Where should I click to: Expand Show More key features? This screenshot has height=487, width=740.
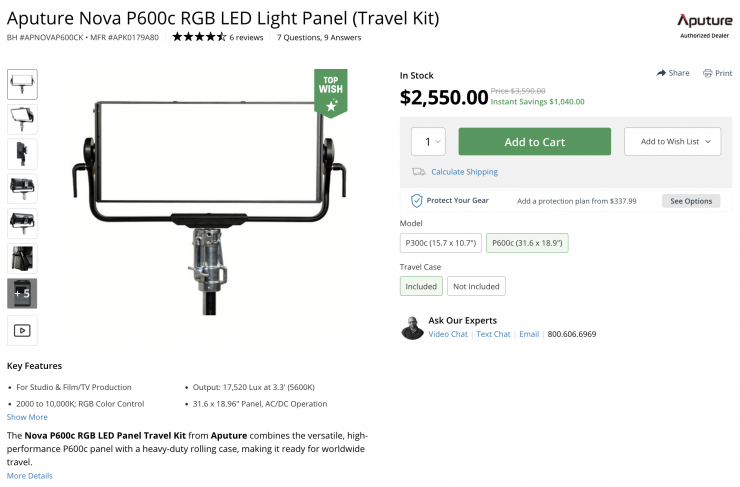(27, 417)
